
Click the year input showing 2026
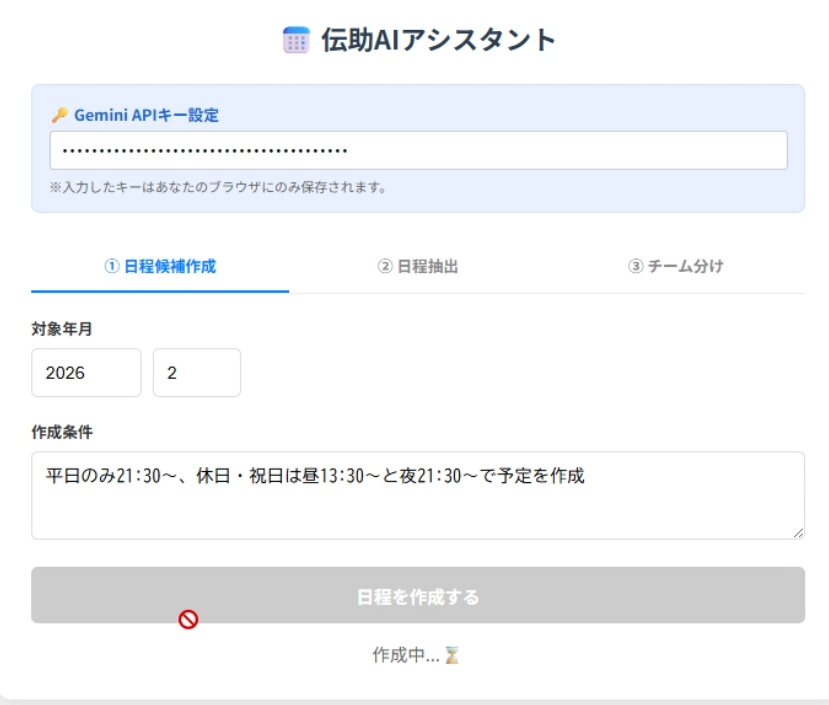coord(85,372)
